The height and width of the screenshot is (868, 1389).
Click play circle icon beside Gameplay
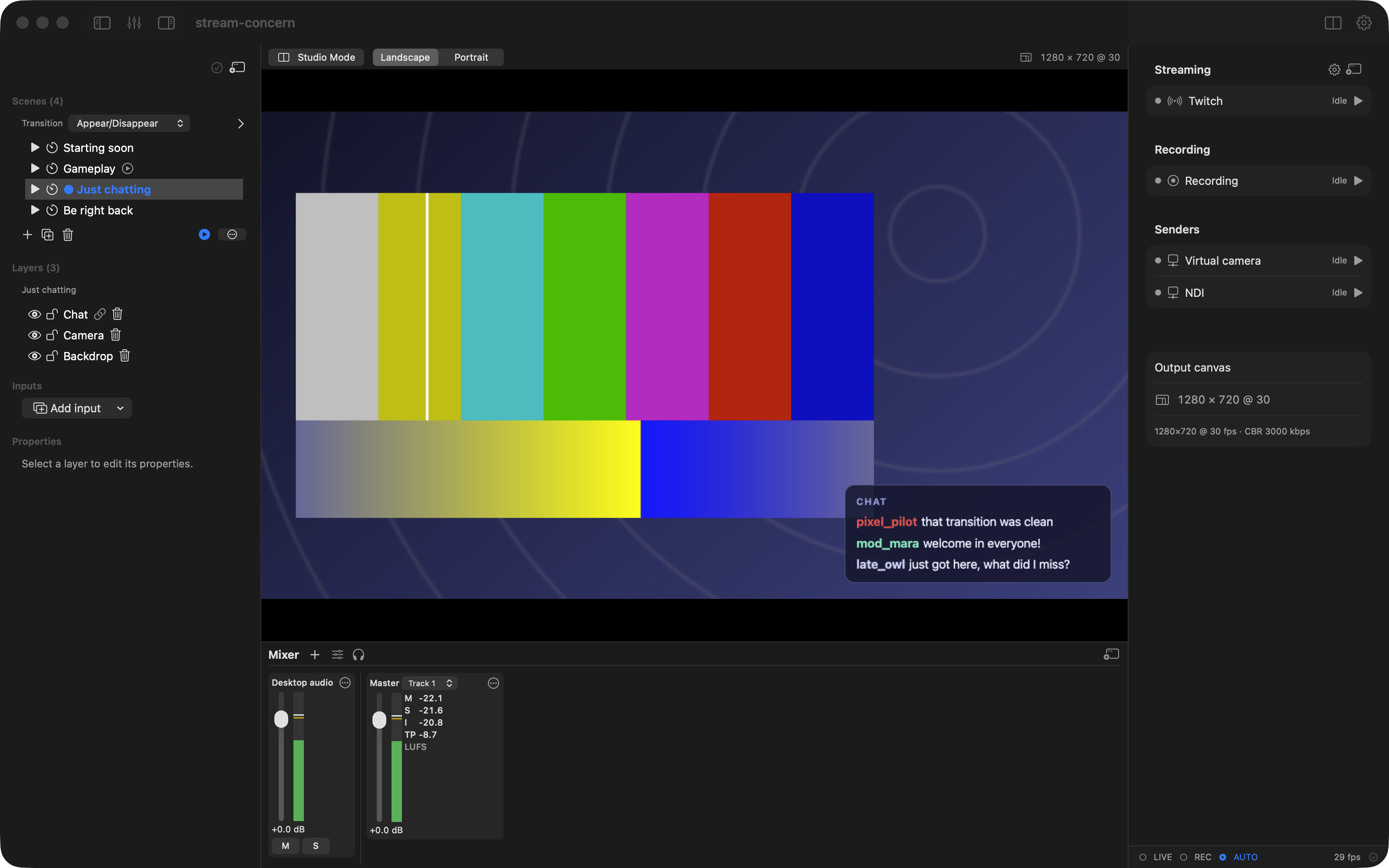pos(128,169)
